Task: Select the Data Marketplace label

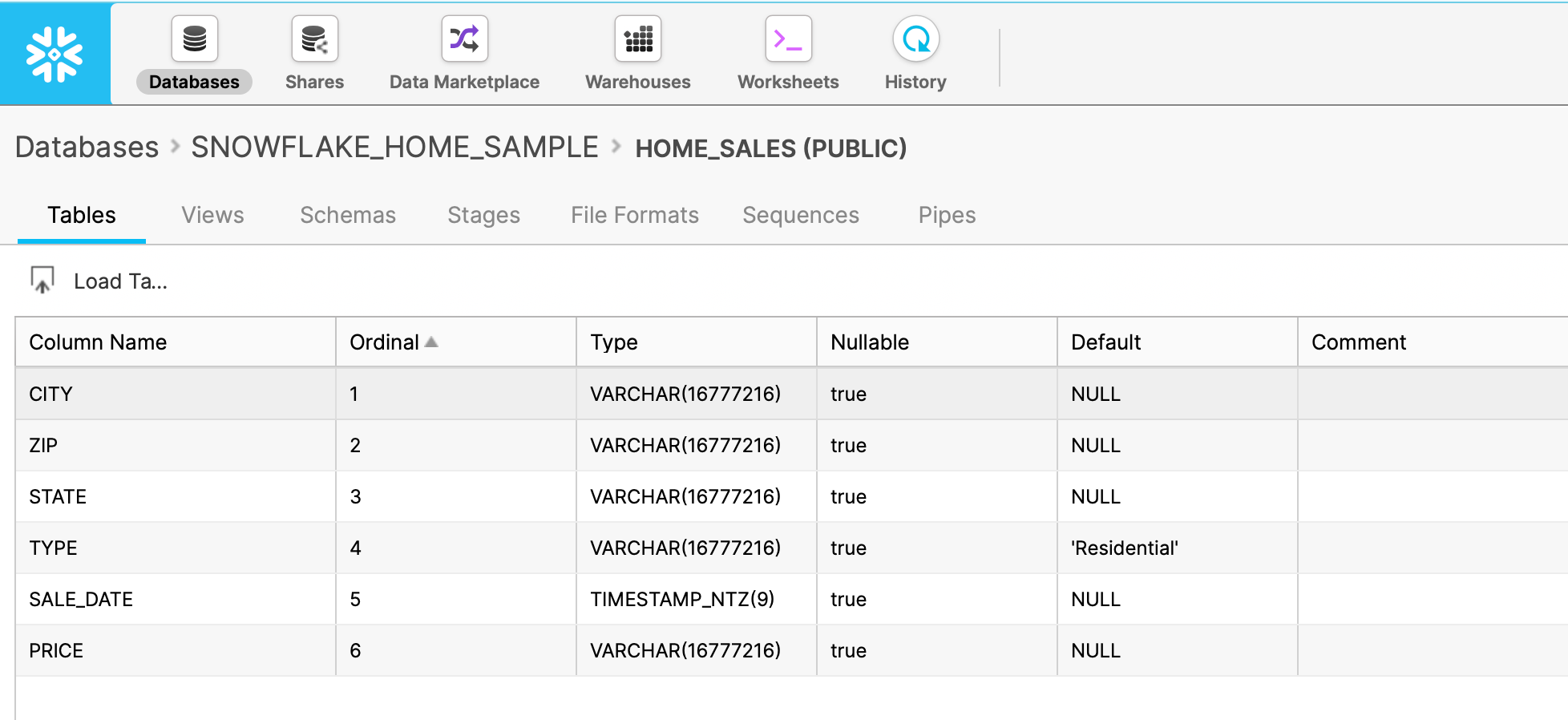Action: tap(464, 82)
